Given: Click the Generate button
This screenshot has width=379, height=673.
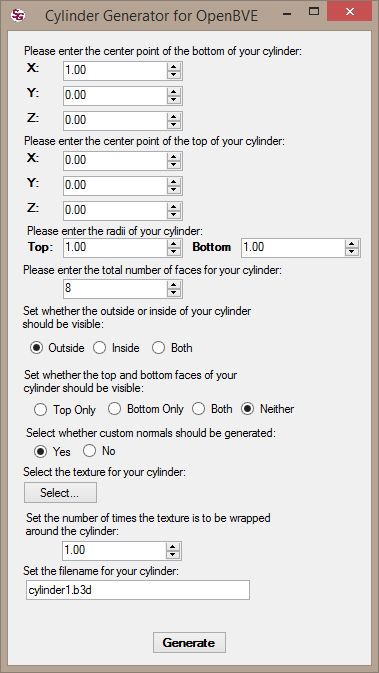Looking at the screenshot, I should [189, 643].
